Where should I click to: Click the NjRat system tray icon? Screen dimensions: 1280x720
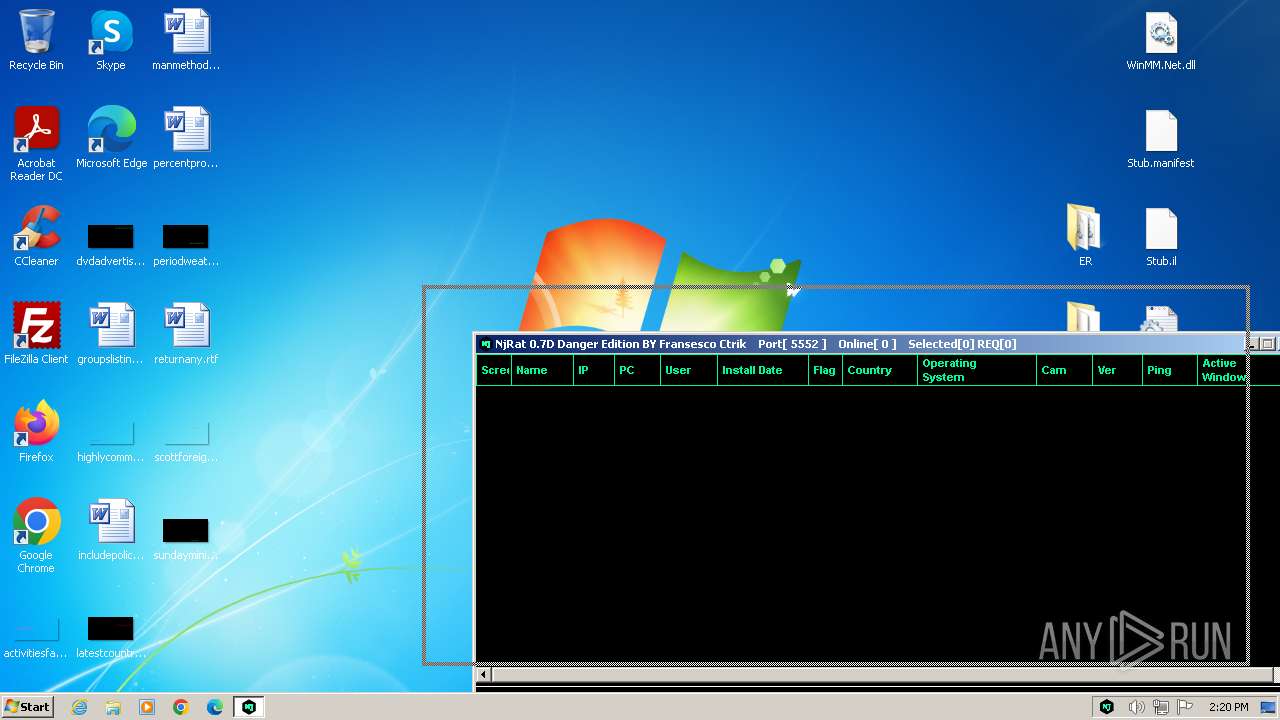1107,707
